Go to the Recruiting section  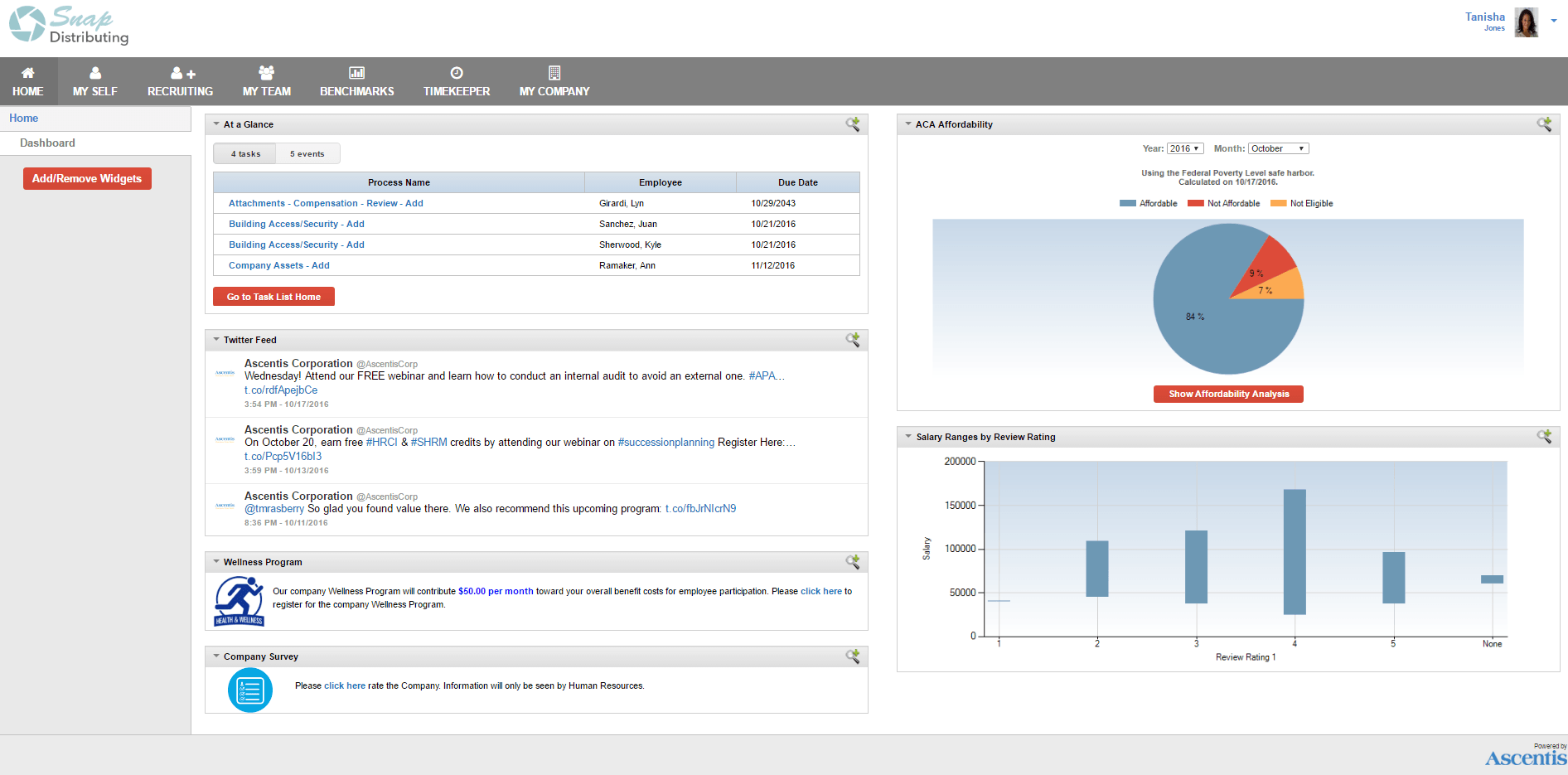click(x=180, y=81)
